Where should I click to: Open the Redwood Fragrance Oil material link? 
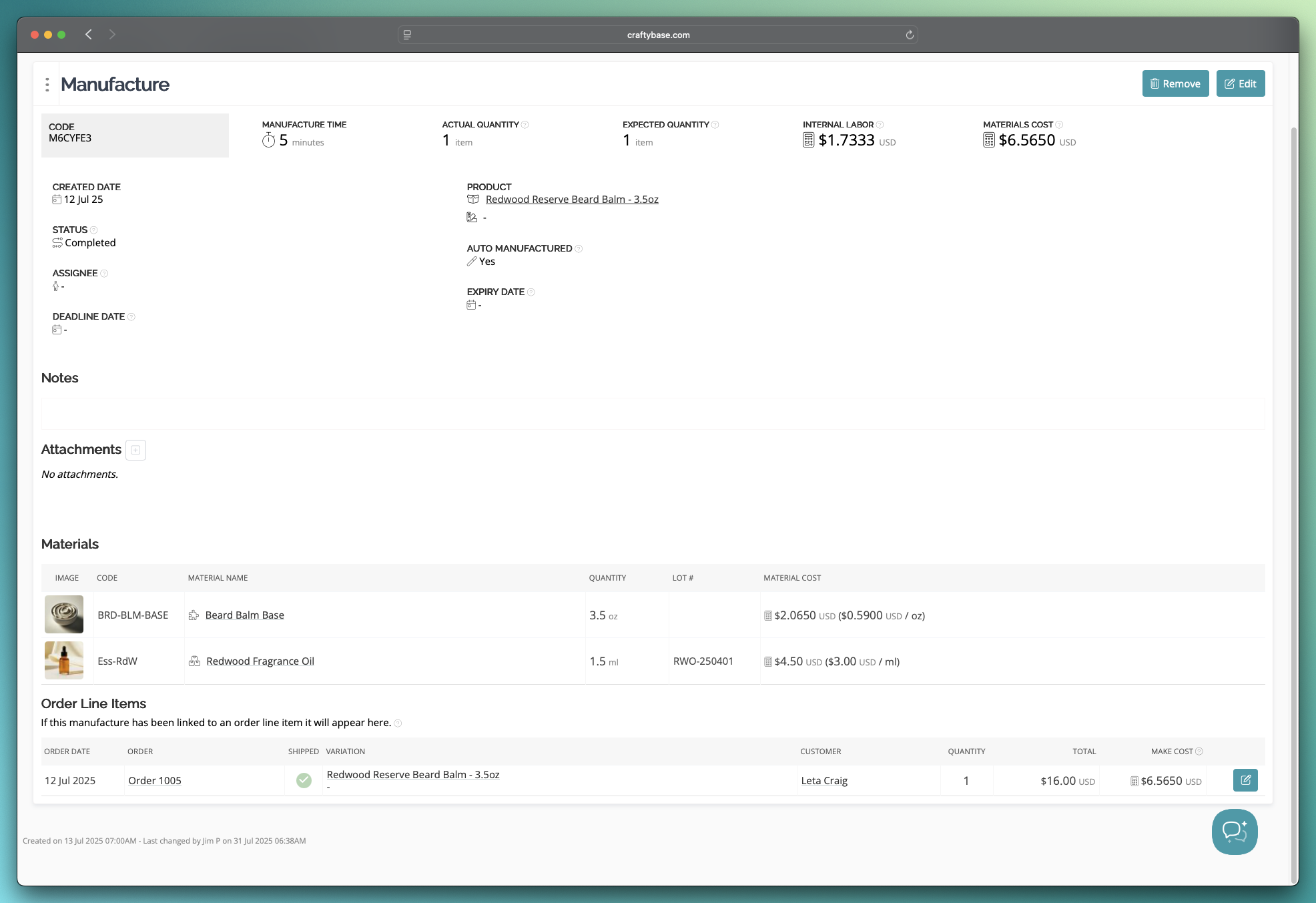[260, 661]
